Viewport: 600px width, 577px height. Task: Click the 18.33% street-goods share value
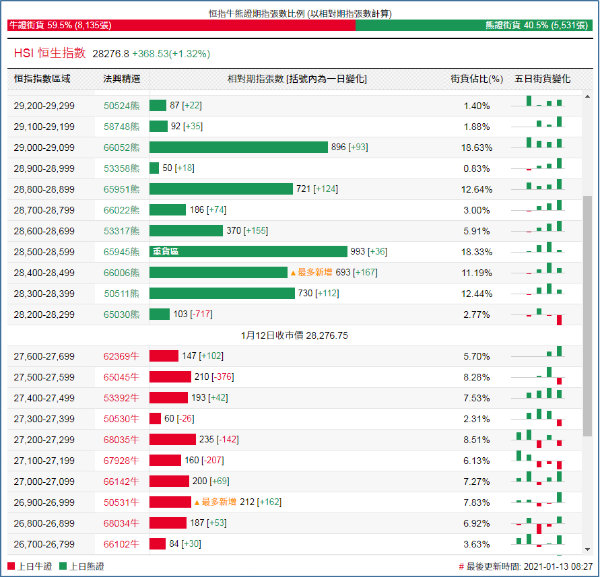coord(477,252)
